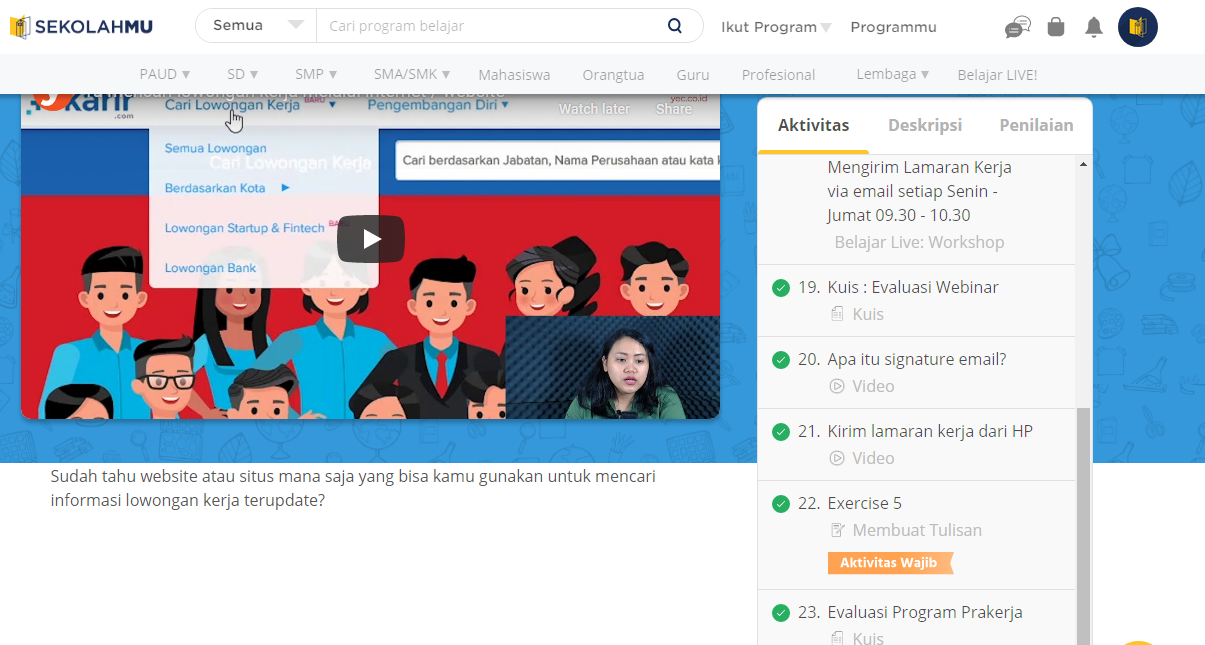Click the search magnifier icon
1205x645 pixels.
(675, 26)
